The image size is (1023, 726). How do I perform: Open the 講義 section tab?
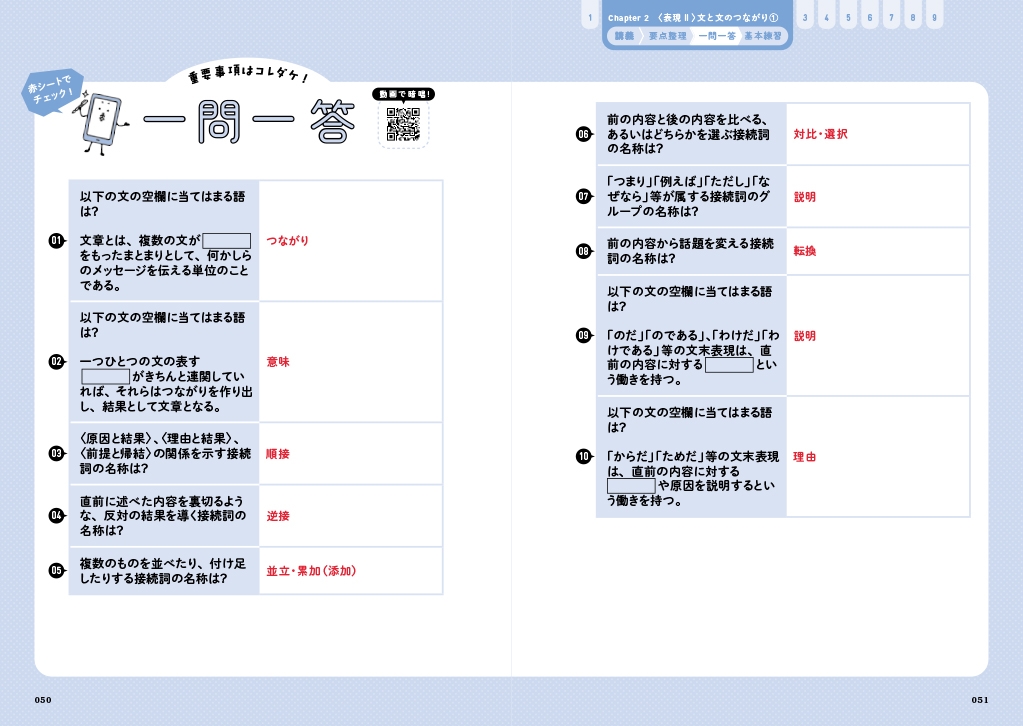pyautogui.click(x=624, y=36)
